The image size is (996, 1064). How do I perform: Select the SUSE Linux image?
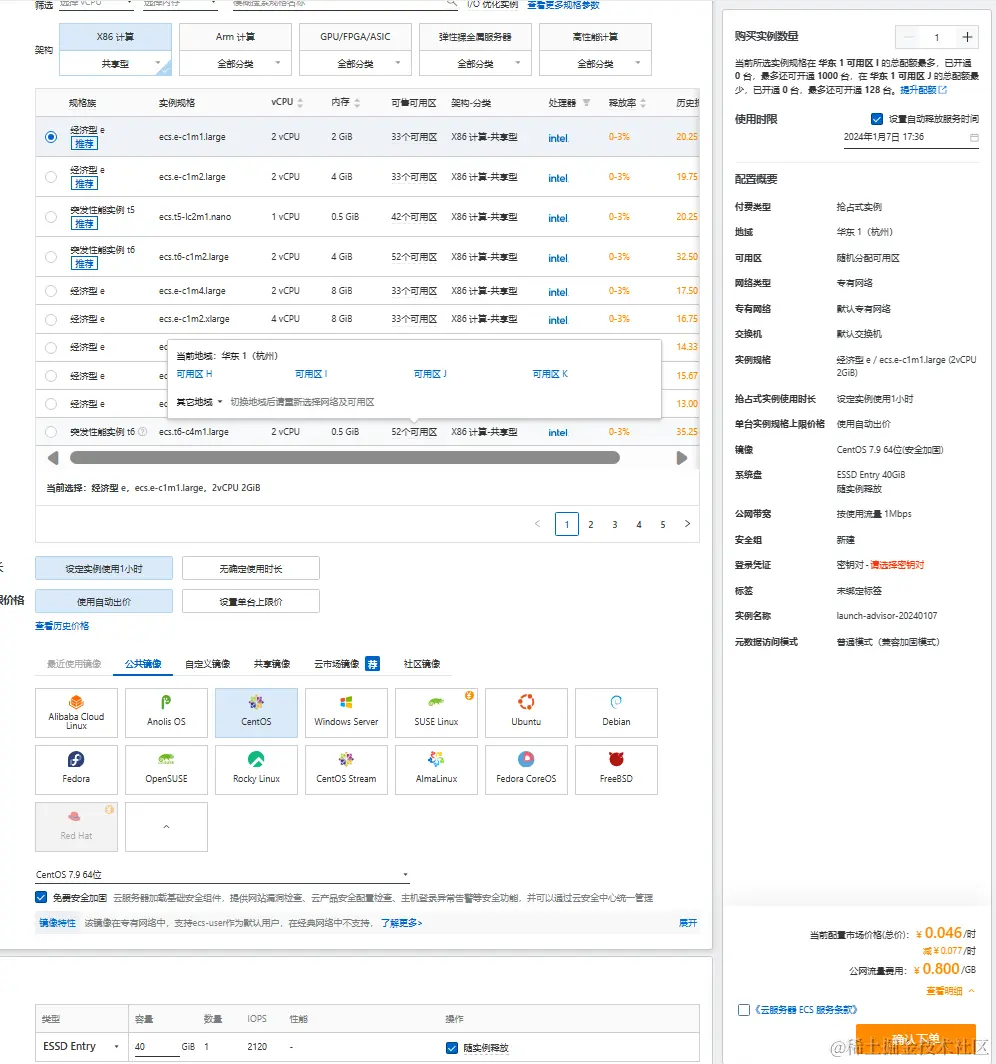436,712
